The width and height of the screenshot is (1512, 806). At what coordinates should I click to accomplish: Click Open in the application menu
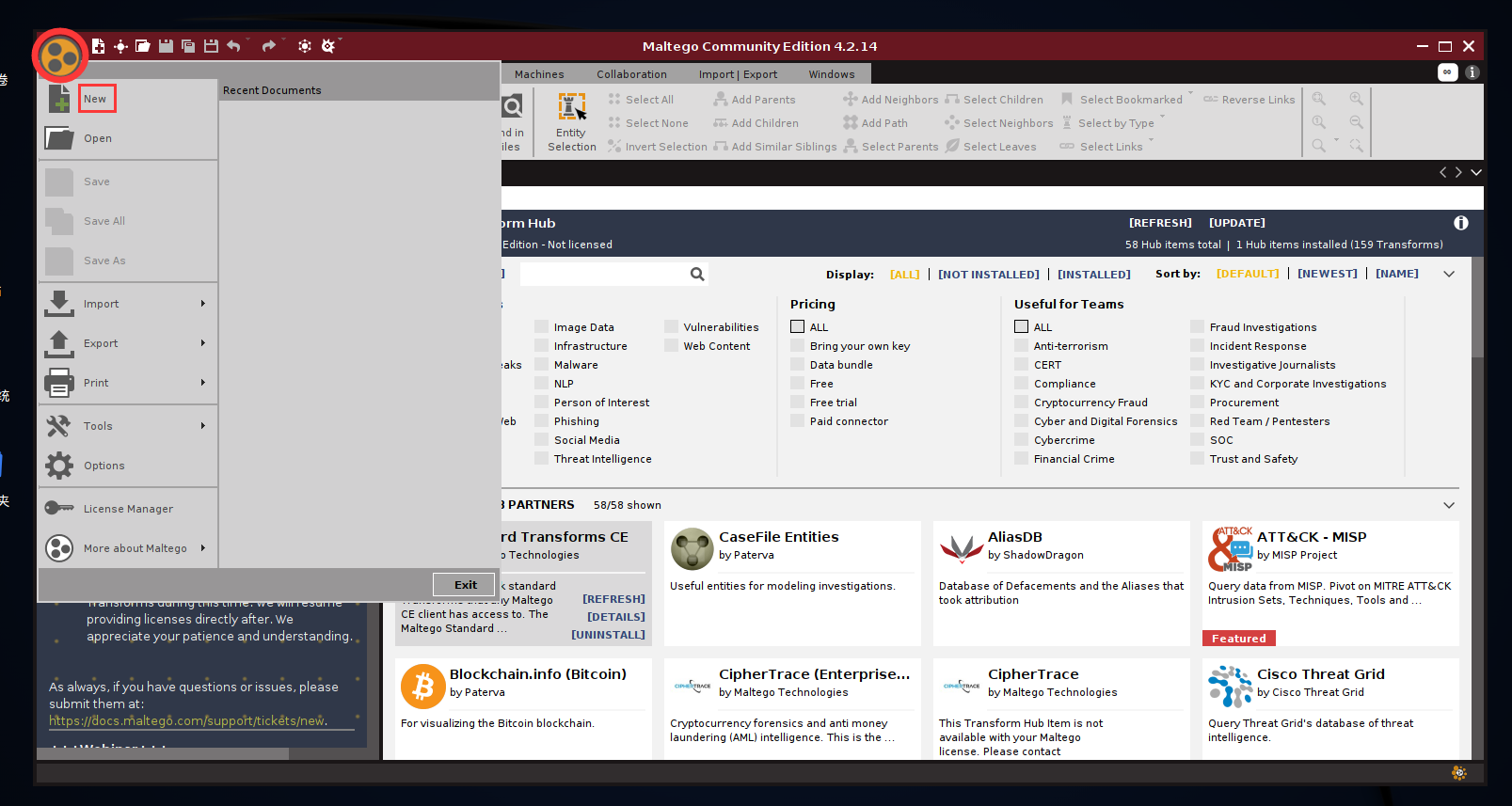[128, 138]
